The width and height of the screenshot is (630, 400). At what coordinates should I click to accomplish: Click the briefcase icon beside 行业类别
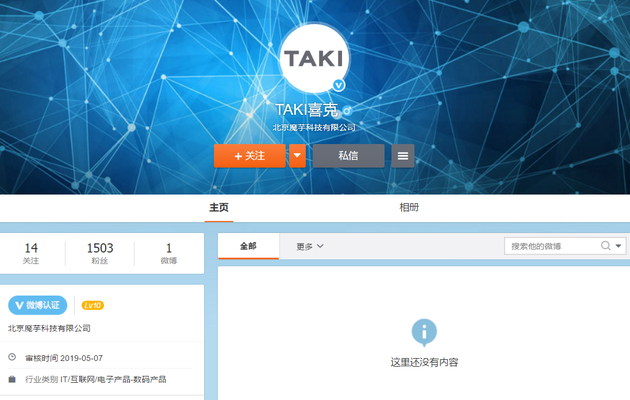point(12,379)
